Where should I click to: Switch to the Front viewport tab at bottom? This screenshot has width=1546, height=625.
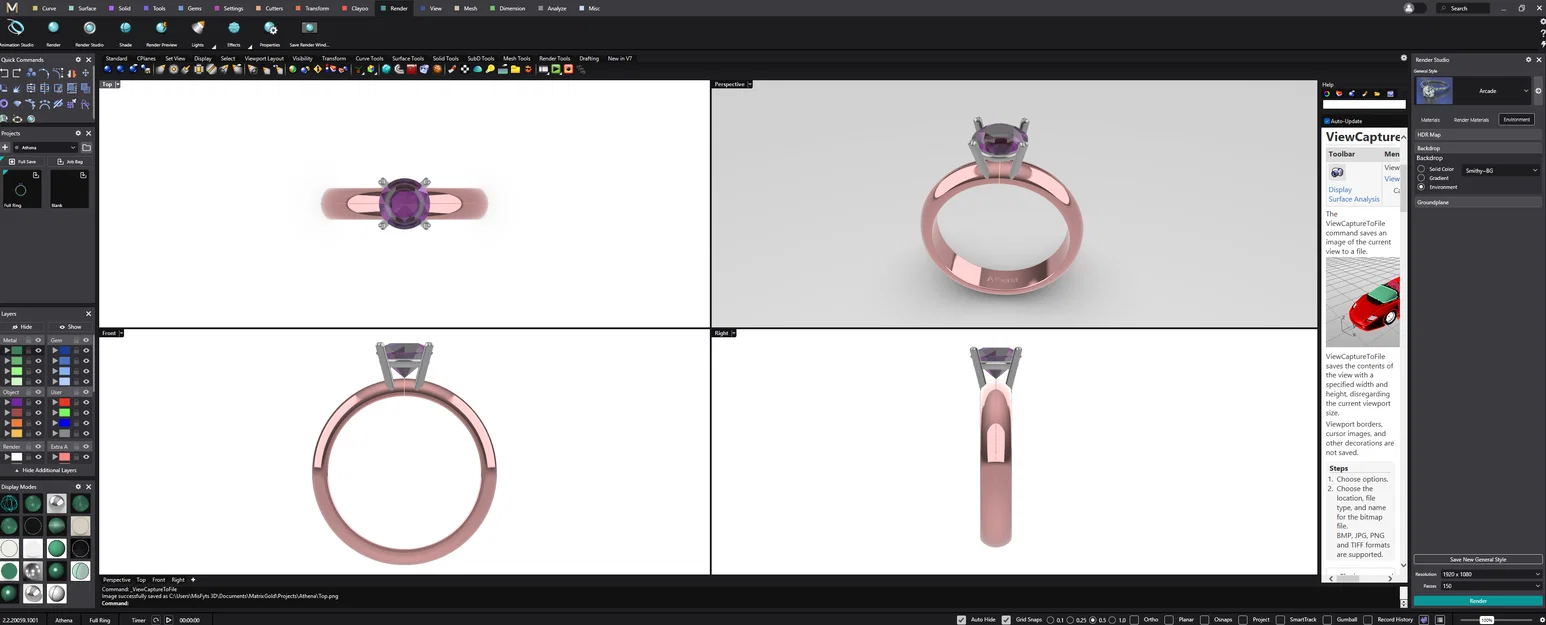pyautogui.click(x=159, y=580)
